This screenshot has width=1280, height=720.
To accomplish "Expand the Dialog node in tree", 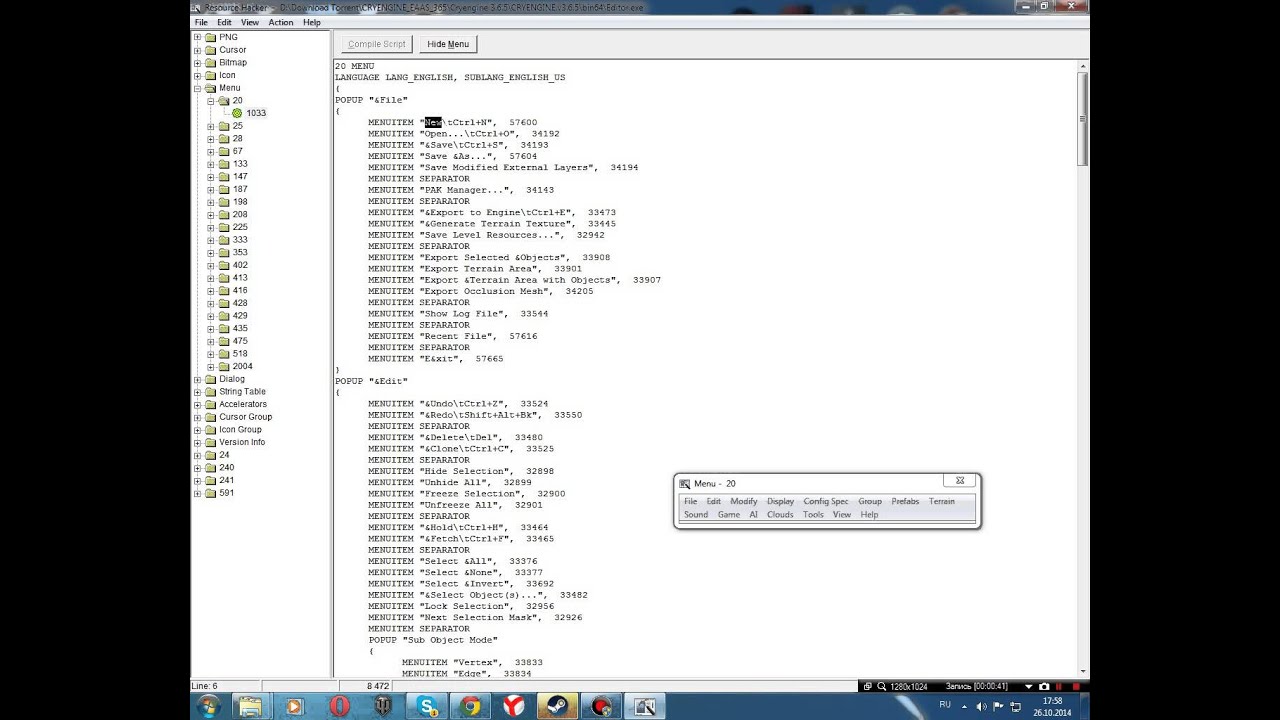I will pos(198,379).
